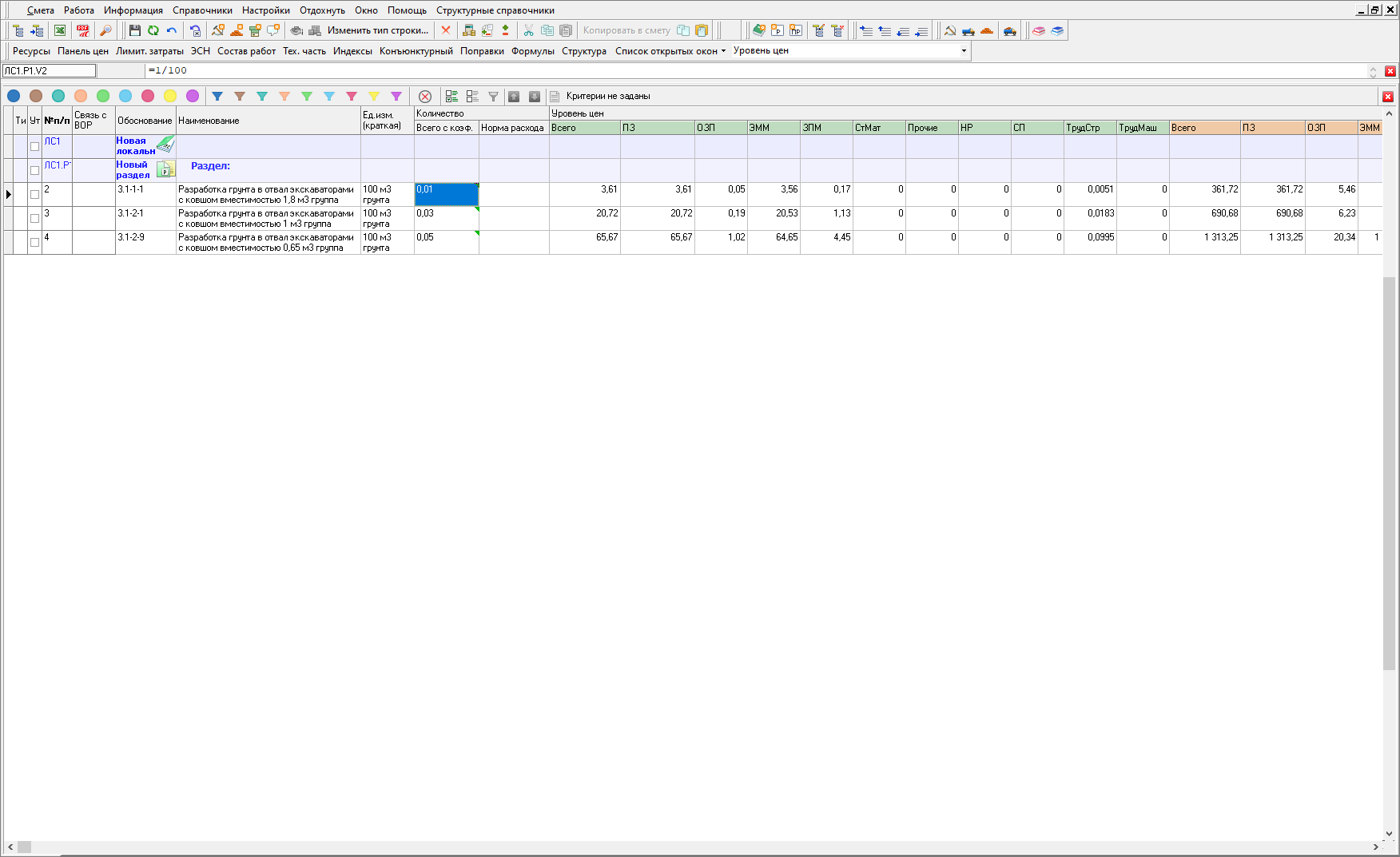Screen dimensions: 1400x857
Task: Expand the Уровень цен dropdown
Action: coord(964,50)
